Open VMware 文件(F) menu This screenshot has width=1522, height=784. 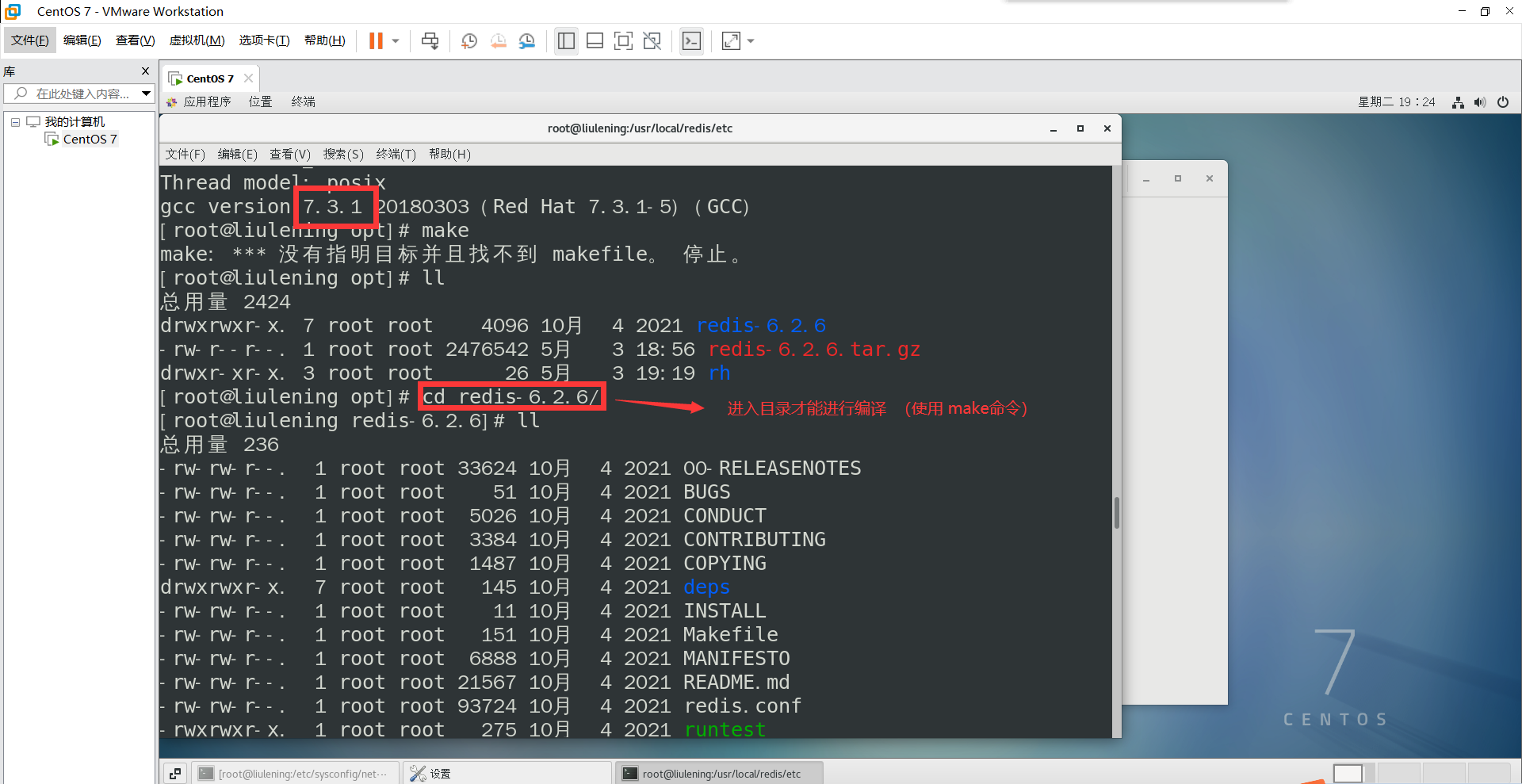click(30, 40)
